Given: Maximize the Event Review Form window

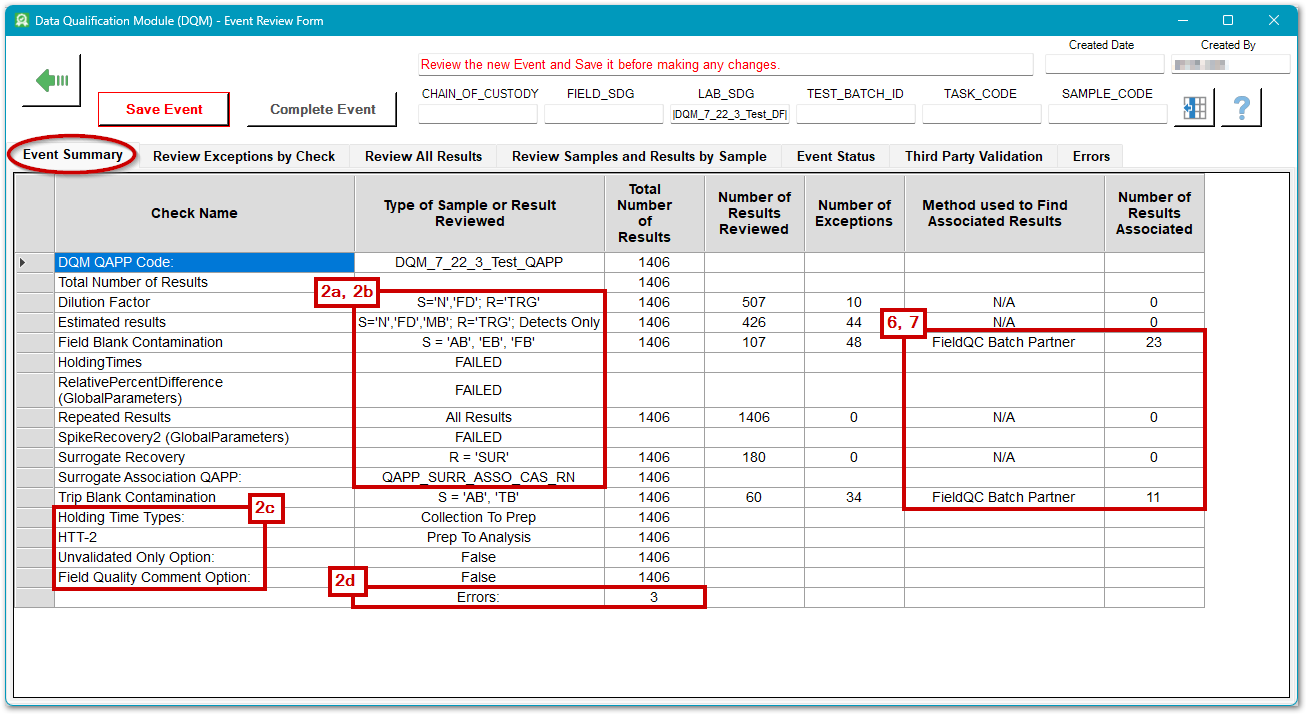Looking at the screenshot, I should point(1228,20).
